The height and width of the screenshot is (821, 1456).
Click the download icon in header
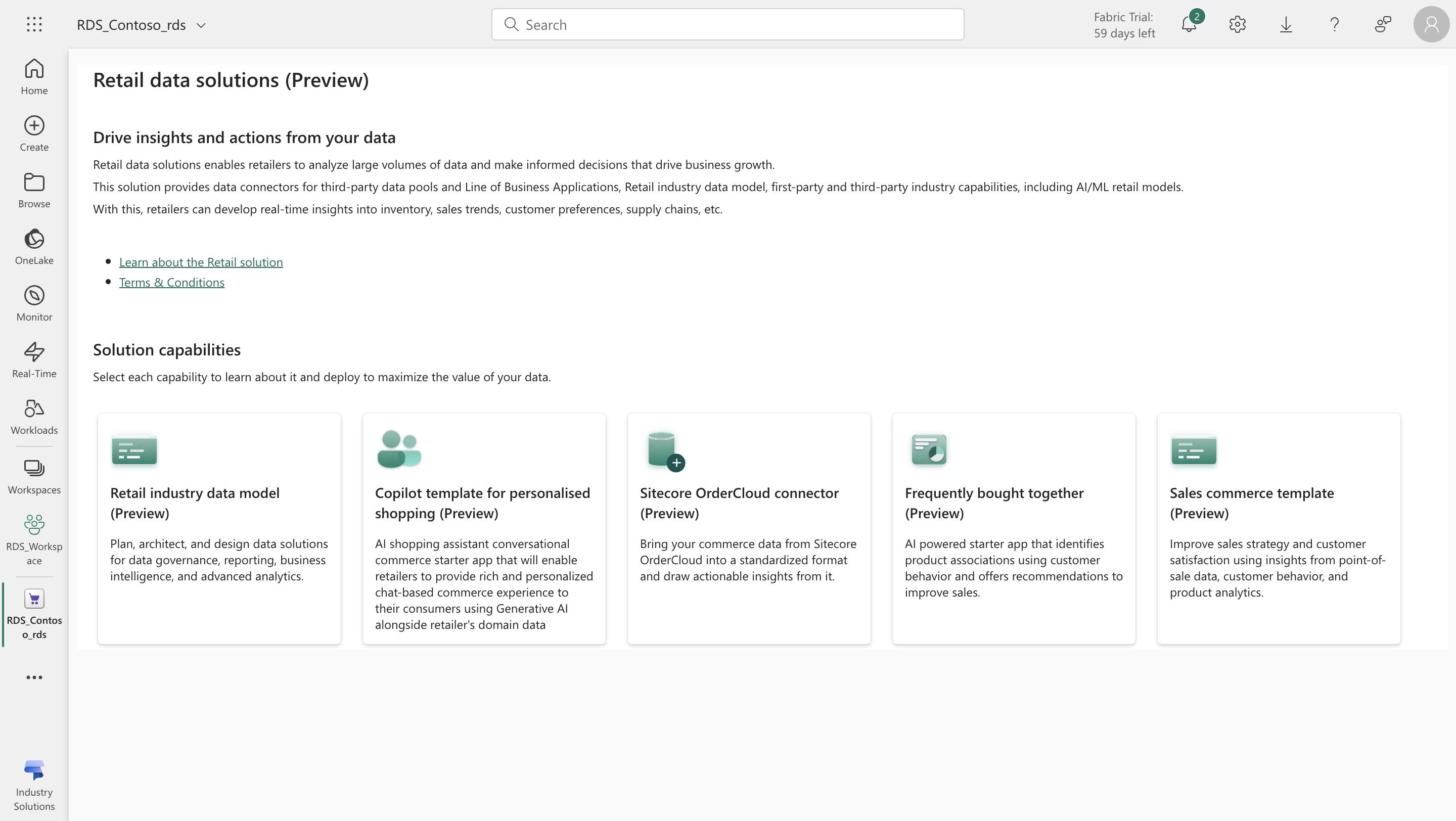pyautogui.click(x=1286, y=24)
